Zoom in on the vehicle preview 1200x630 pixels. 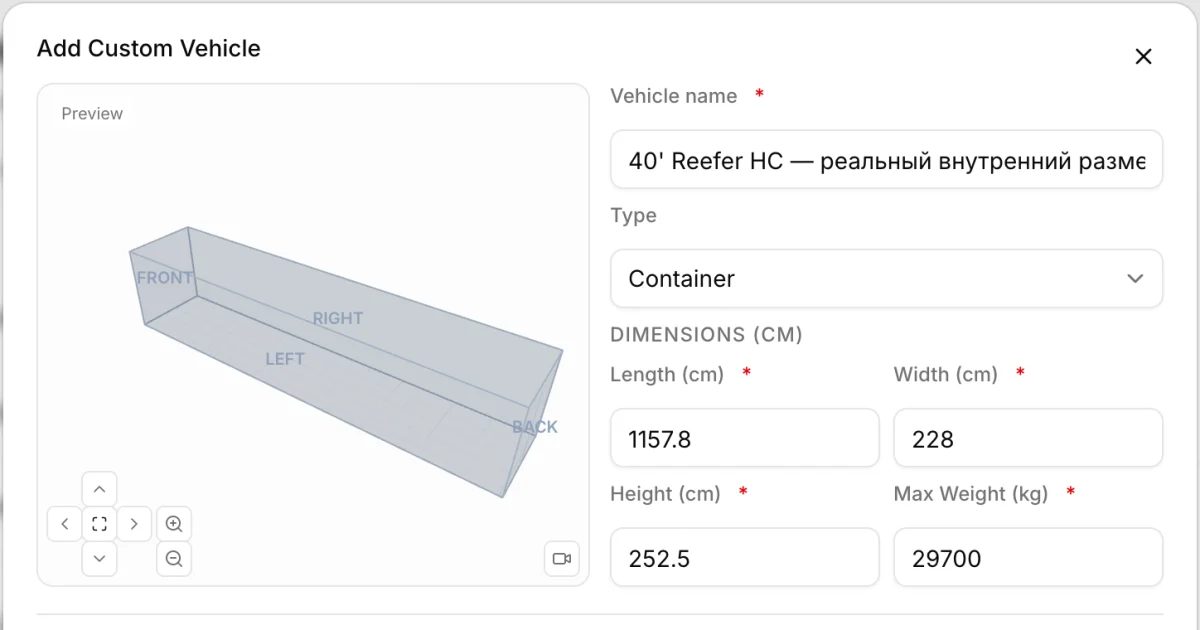pos(174,524)
